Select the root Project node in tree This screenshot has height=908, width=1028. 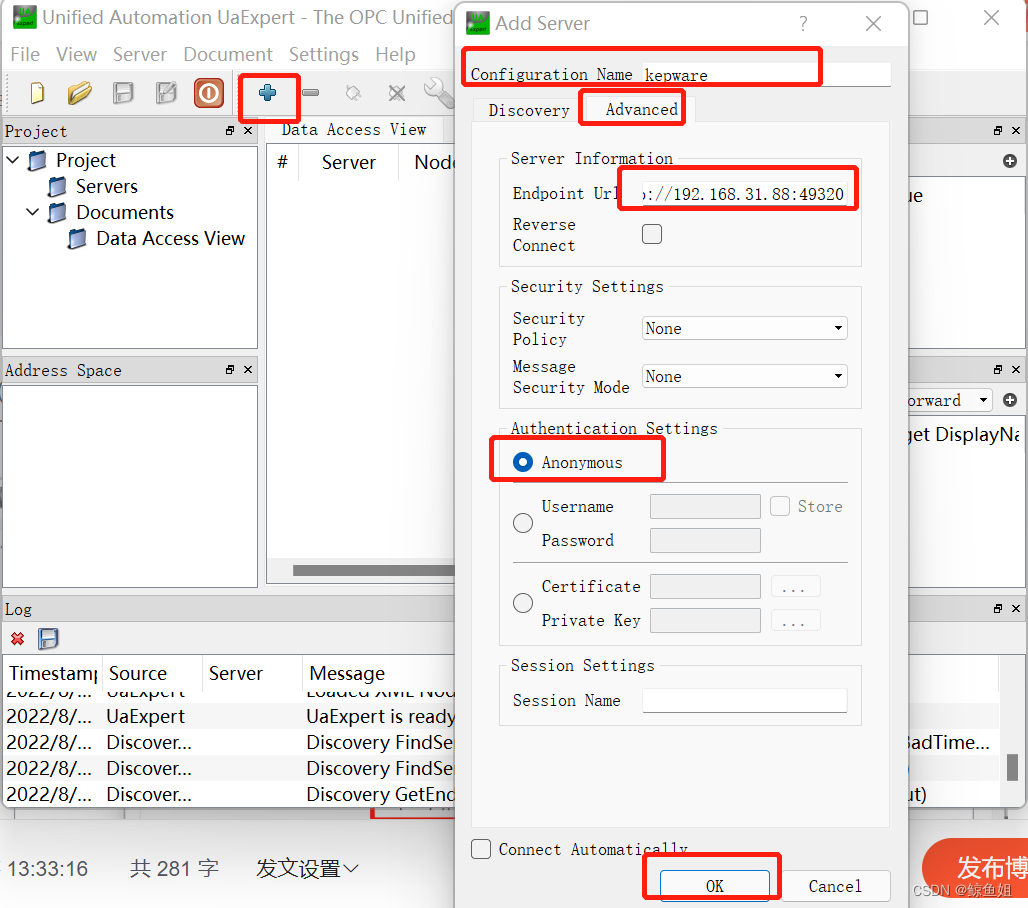coord(85,160)
